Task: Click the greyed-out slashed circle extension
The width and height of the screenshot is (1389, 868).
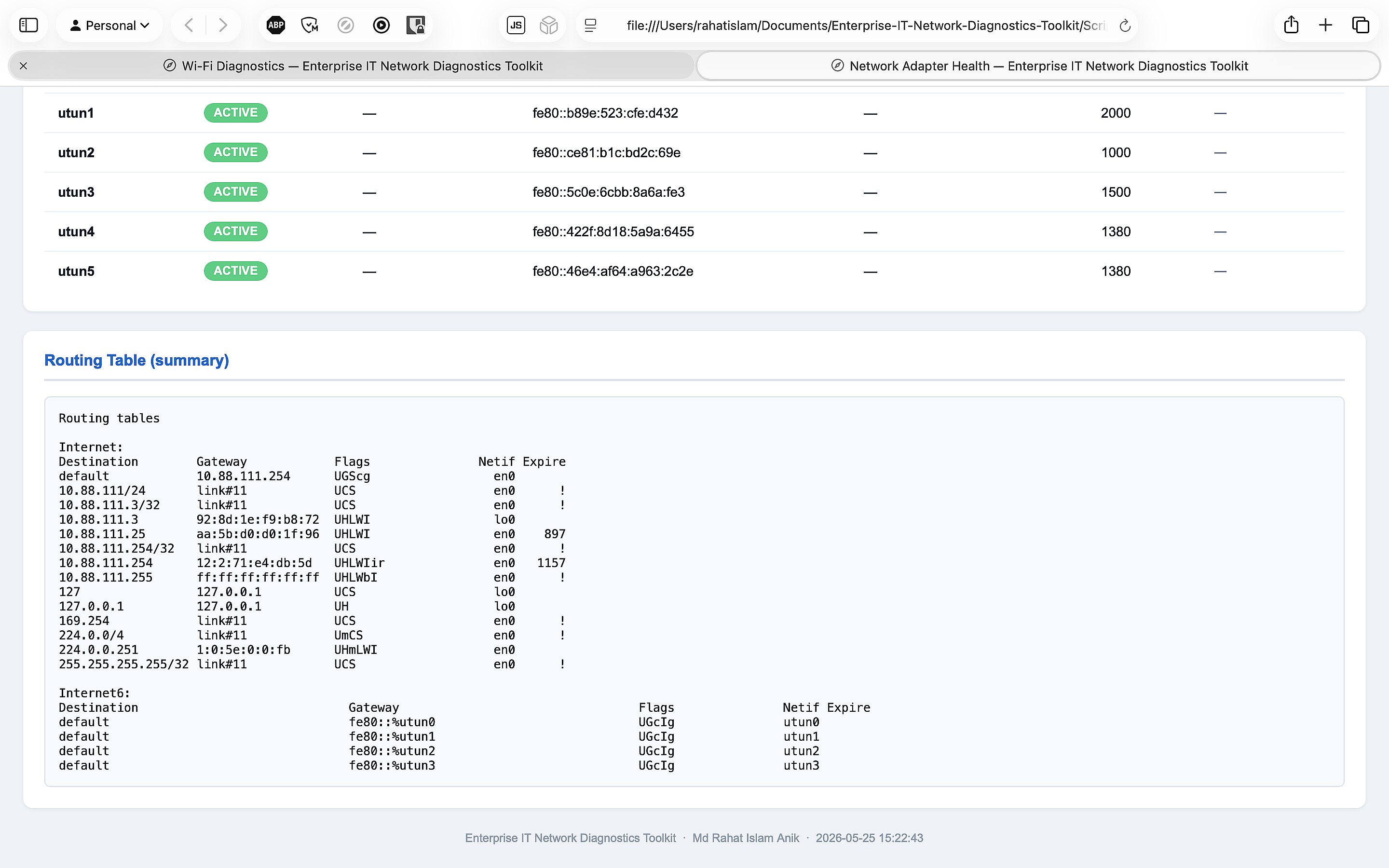Action: click(345, 25)
